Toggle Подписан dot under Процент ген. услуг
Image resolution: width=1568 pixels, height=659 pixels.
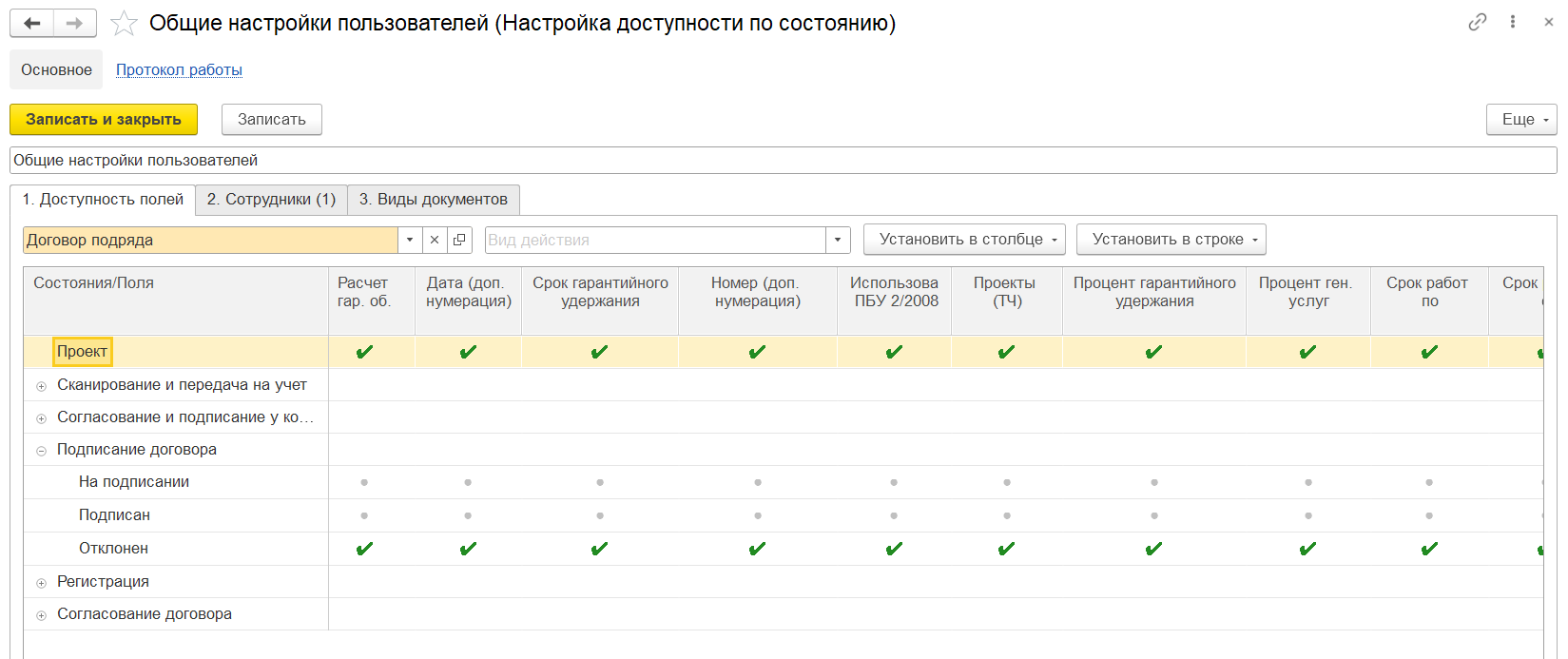[1308, 515]
